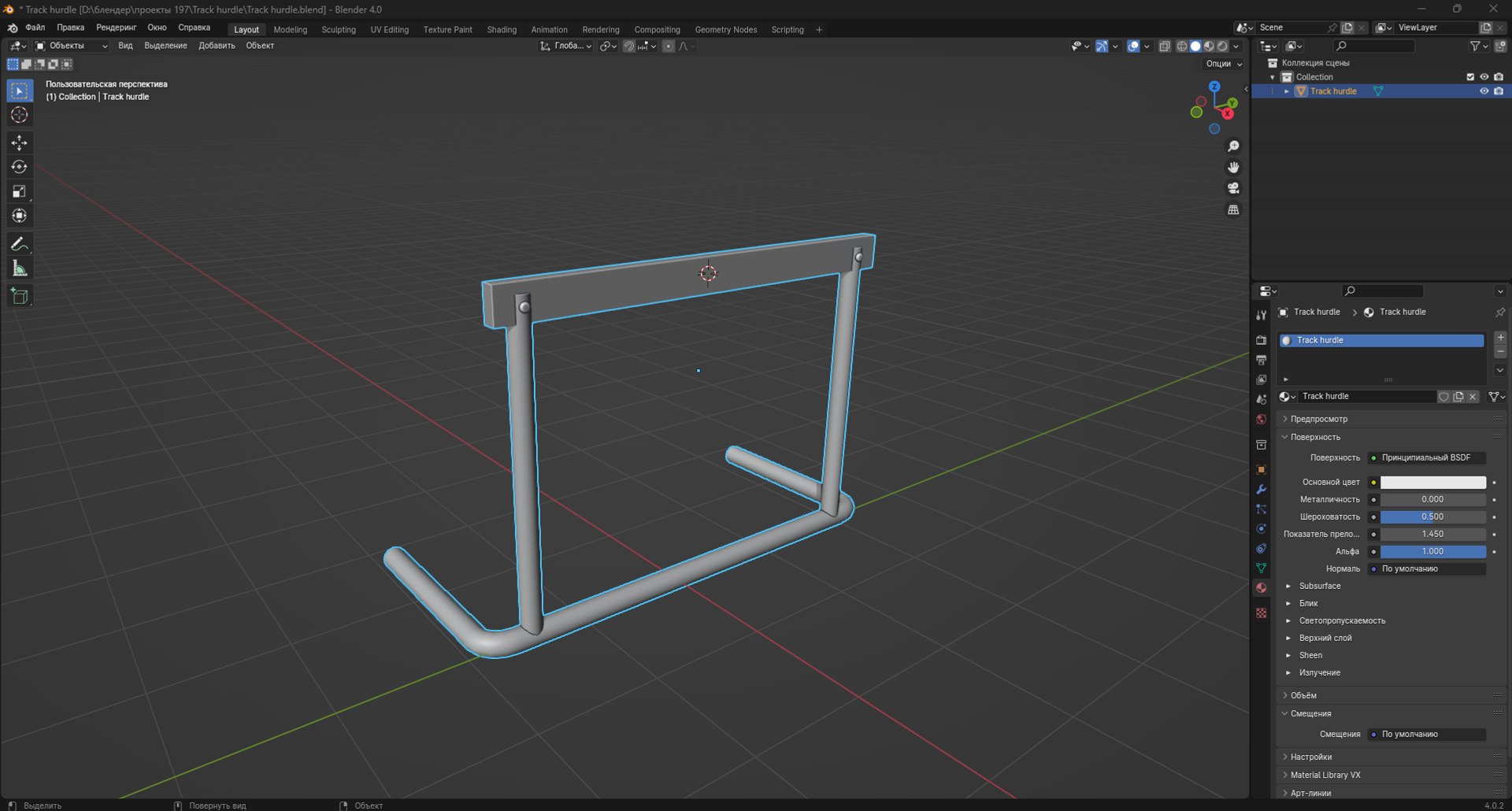This screenshot has width=1512, height=811.
Task: Open the Файл menu
Action: [35, 28]
